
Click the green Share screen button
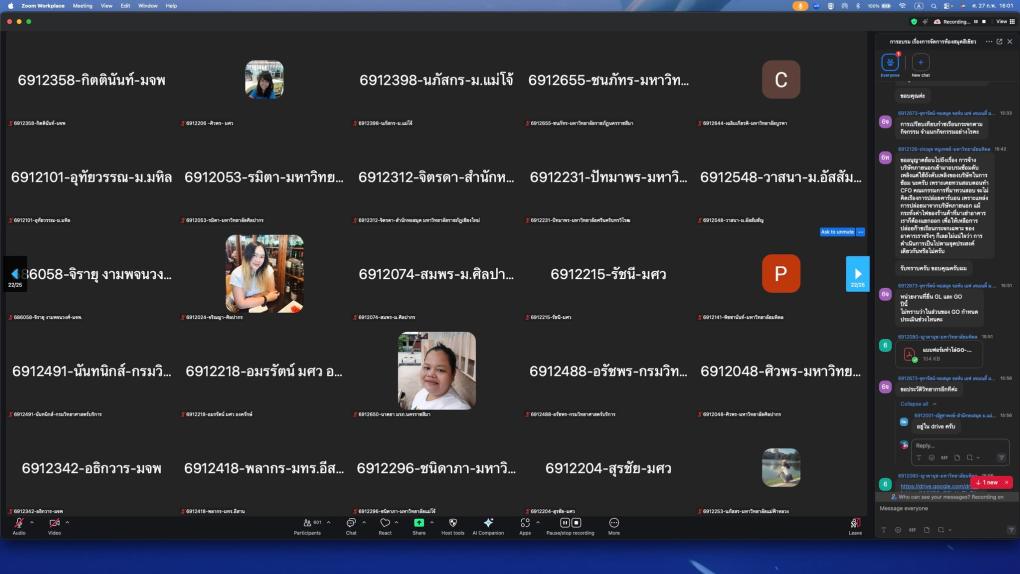pyautogui.click(x=418, y=523)
